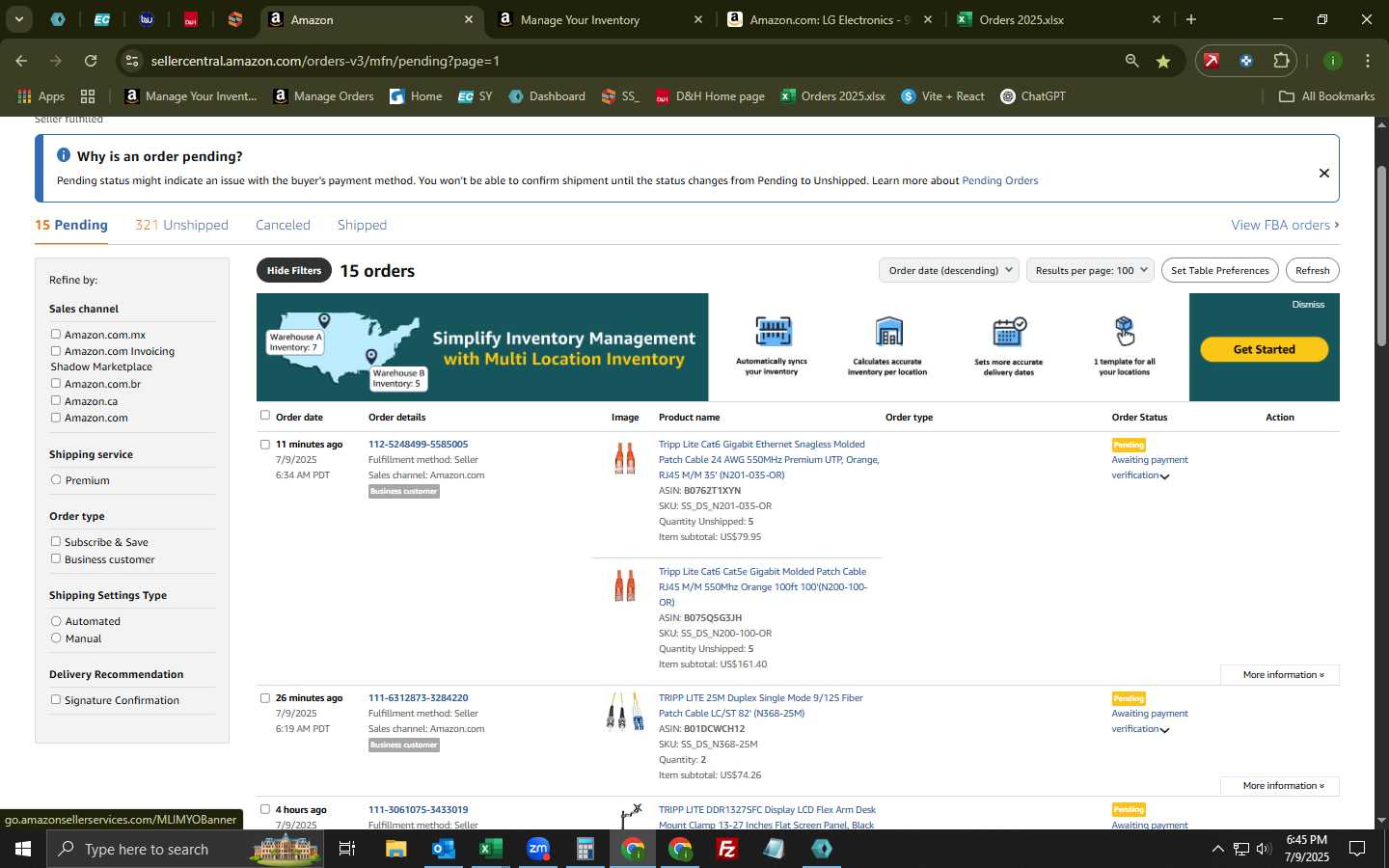Open Chrome three-dot menu

click(x=1367, y=61)
